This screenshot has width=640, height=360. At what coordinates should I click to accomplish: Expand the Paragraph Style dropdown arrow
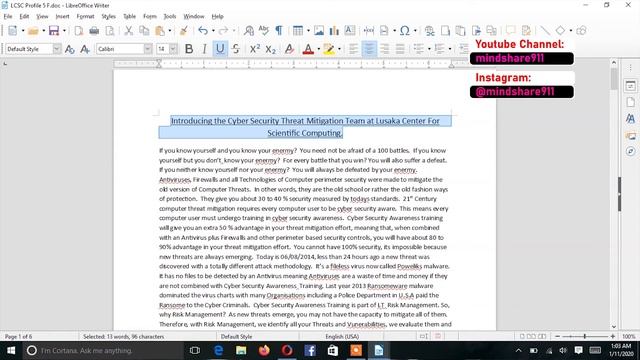coord(57,49)
